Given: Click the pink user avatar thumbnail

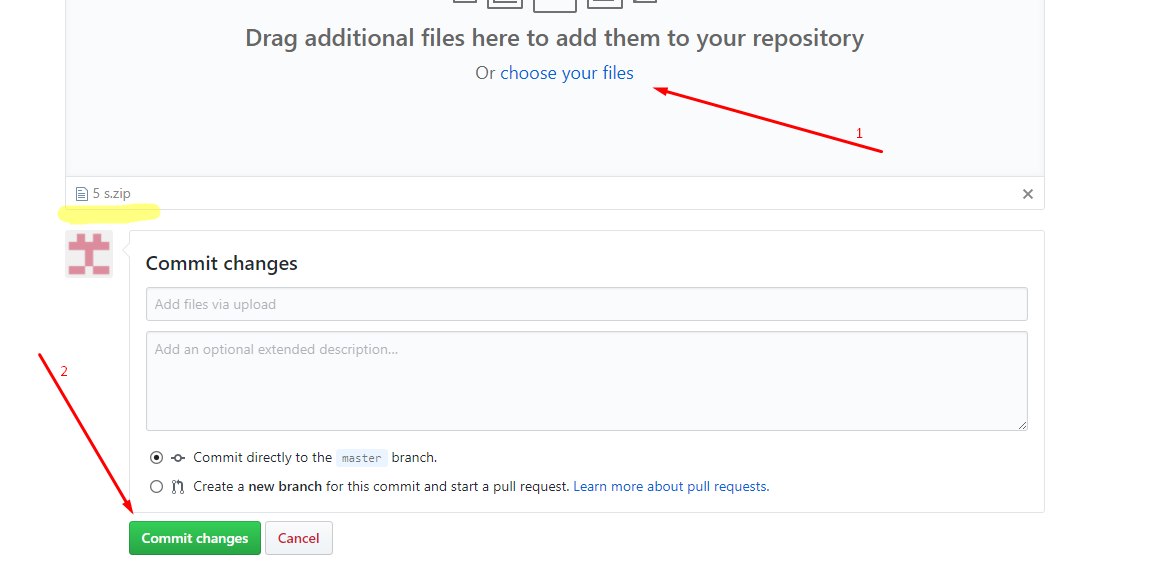Looking at the screenshot, I should 89,254.
